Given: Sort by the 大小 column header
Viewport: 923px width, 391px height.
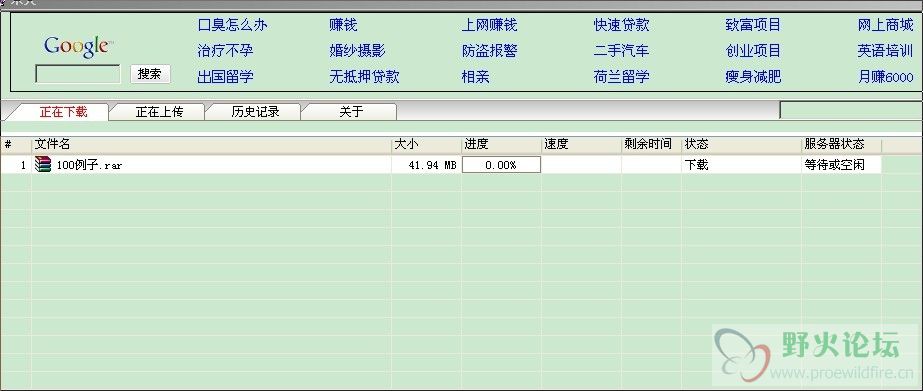Looking at the screenshot, I should 426,144.
